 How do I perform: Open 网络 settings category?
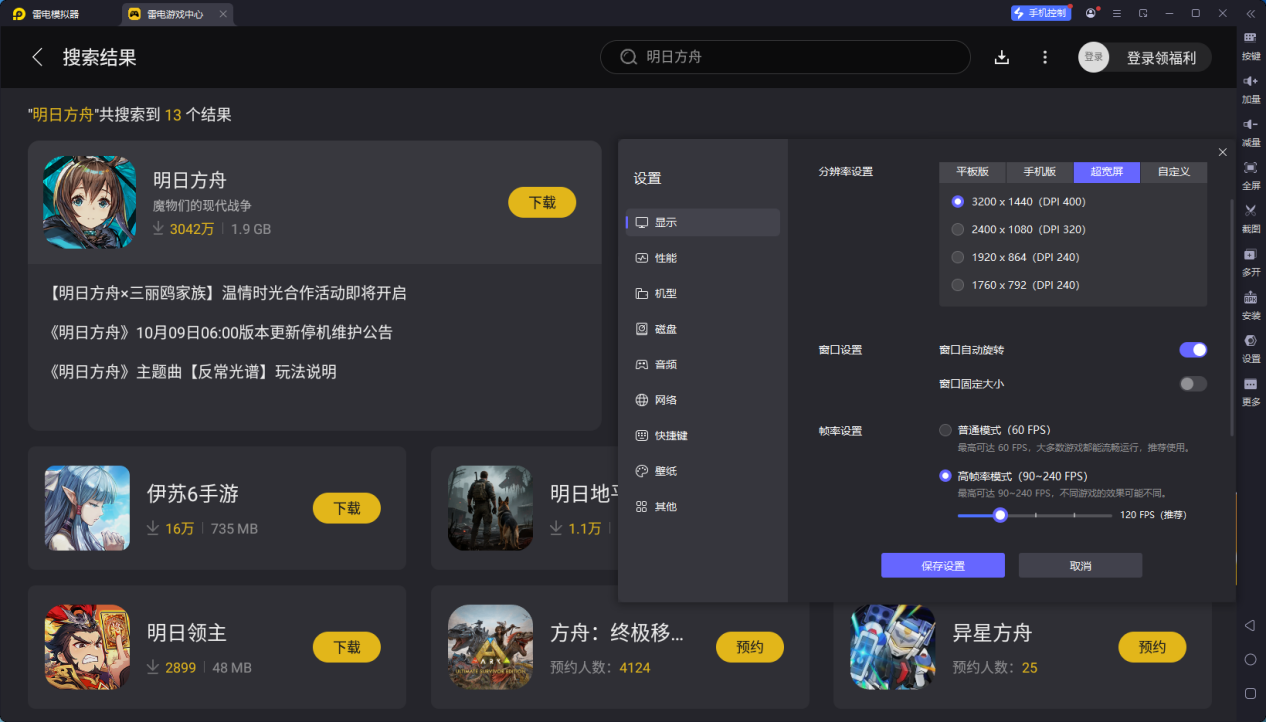[x=703, y=400]
